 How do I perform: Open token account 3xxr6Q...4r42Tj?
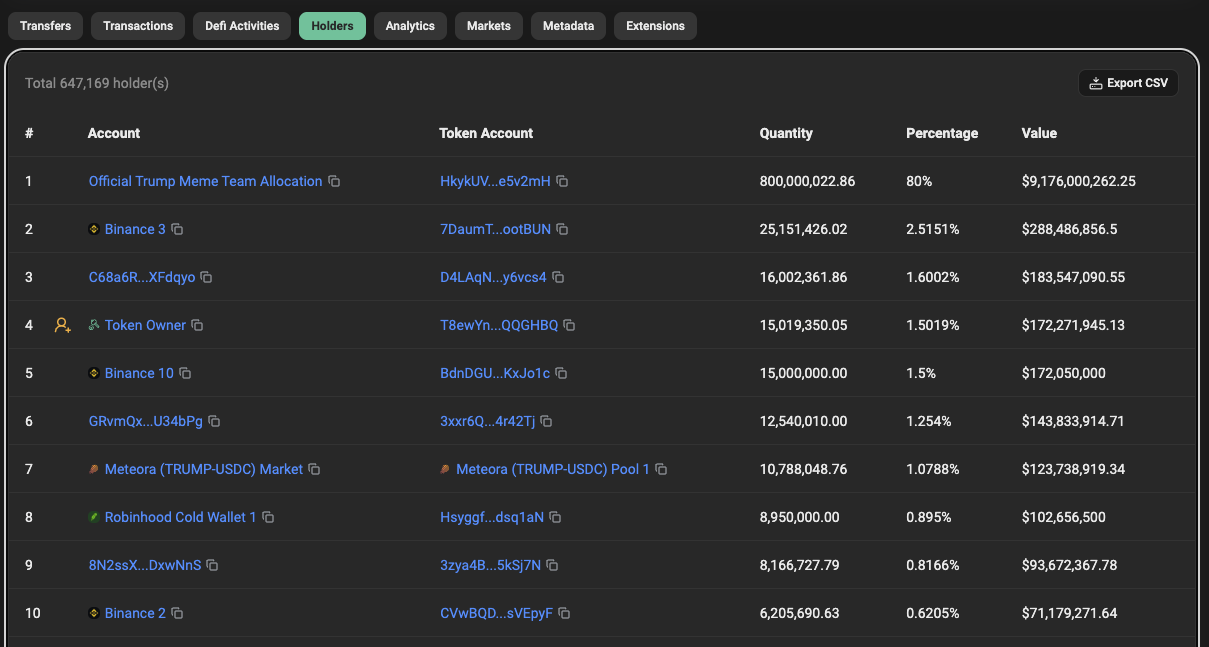coord(488,421)
